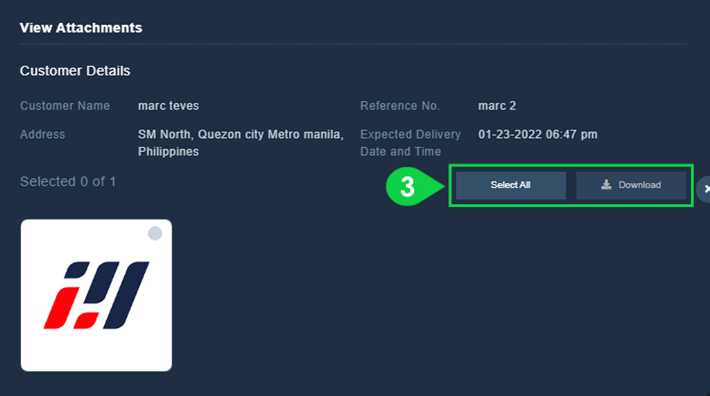Click the Download button
This screenshot has height=396, width=710.
point(631,185)
